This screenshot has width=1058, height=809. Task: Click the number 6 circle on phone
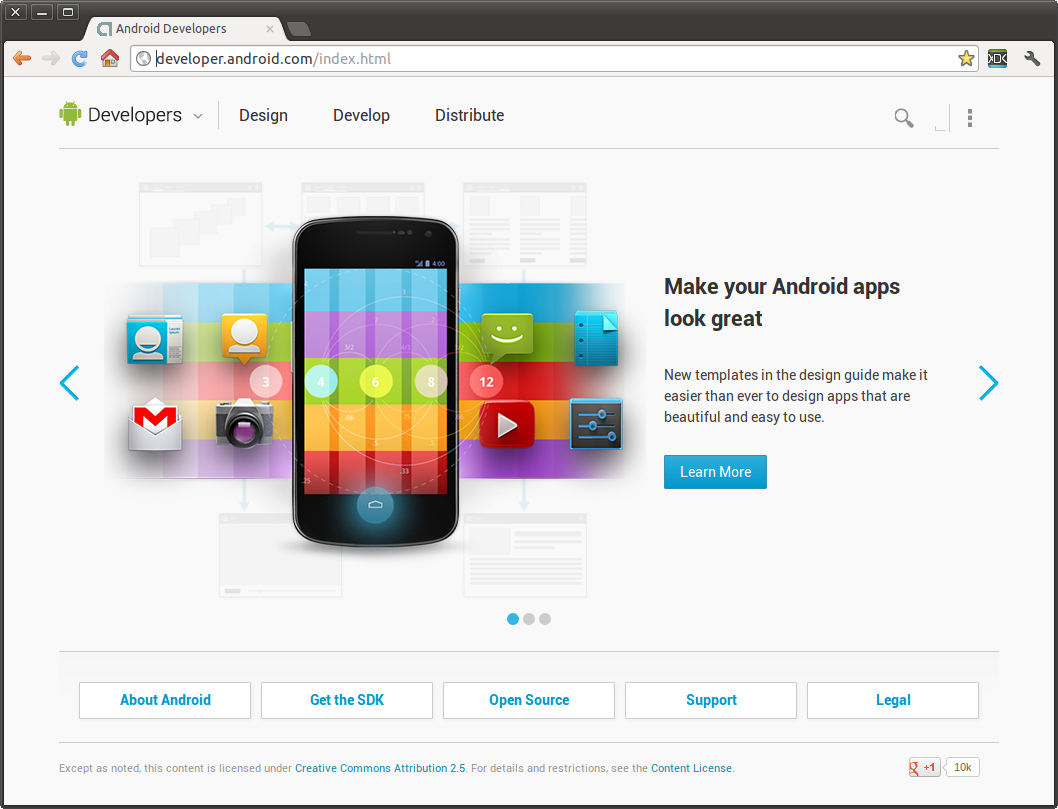click(375, 382)
